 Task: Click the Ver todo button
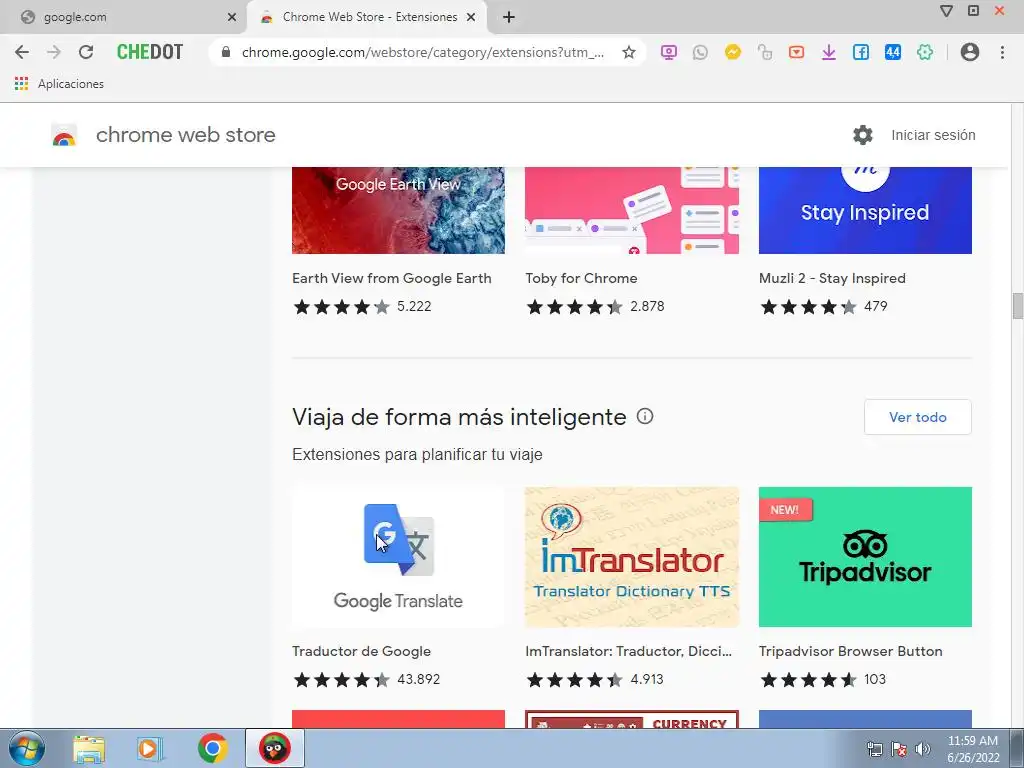918,417
